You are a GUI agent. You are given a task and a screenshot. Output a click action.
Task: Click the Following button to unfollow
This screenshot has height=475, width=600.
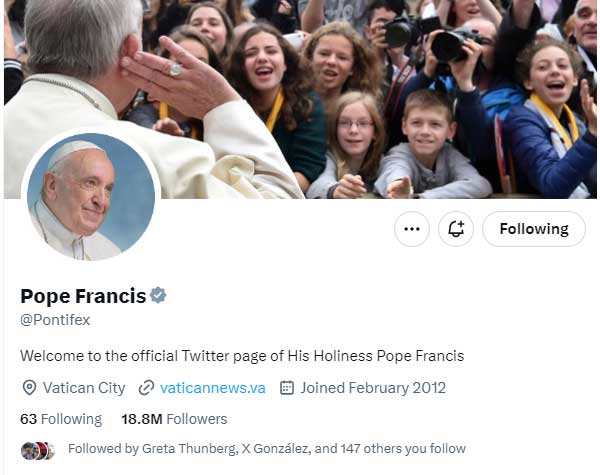click(534, 229)
